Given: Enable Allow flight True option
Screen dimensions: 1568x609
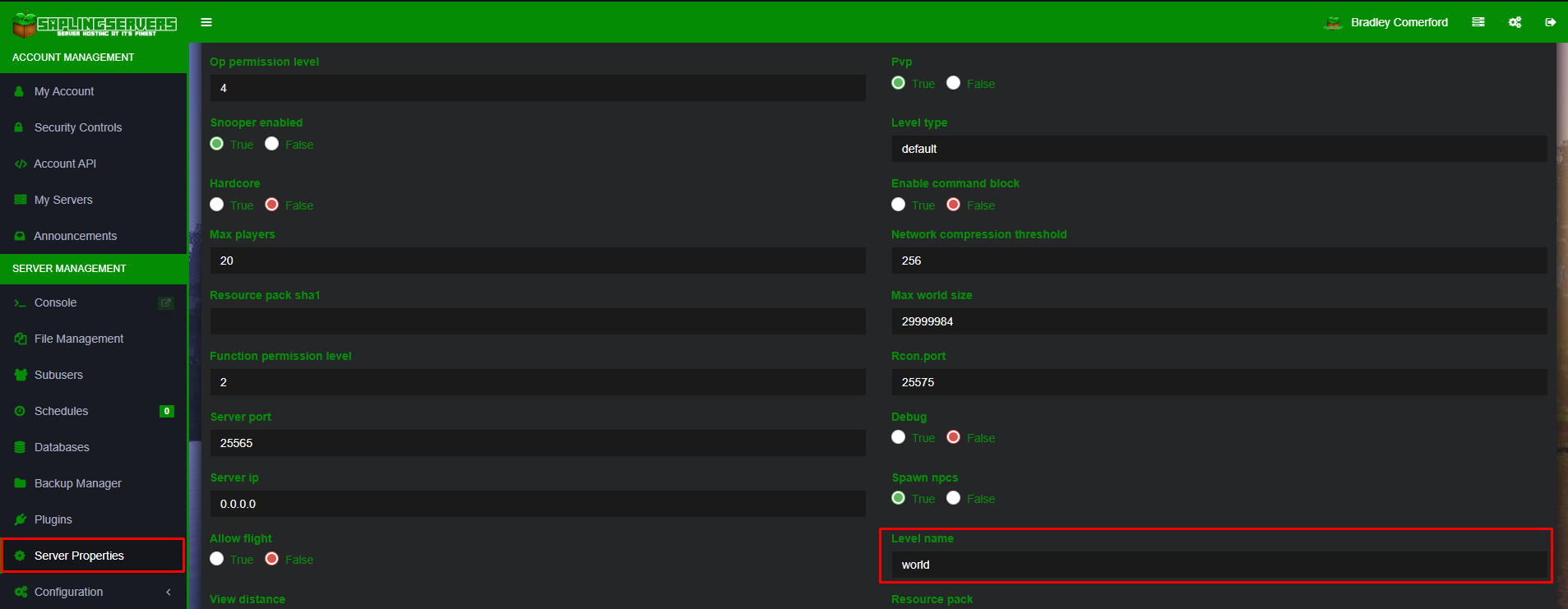Looking at the screenshot, I should [217, 559].
